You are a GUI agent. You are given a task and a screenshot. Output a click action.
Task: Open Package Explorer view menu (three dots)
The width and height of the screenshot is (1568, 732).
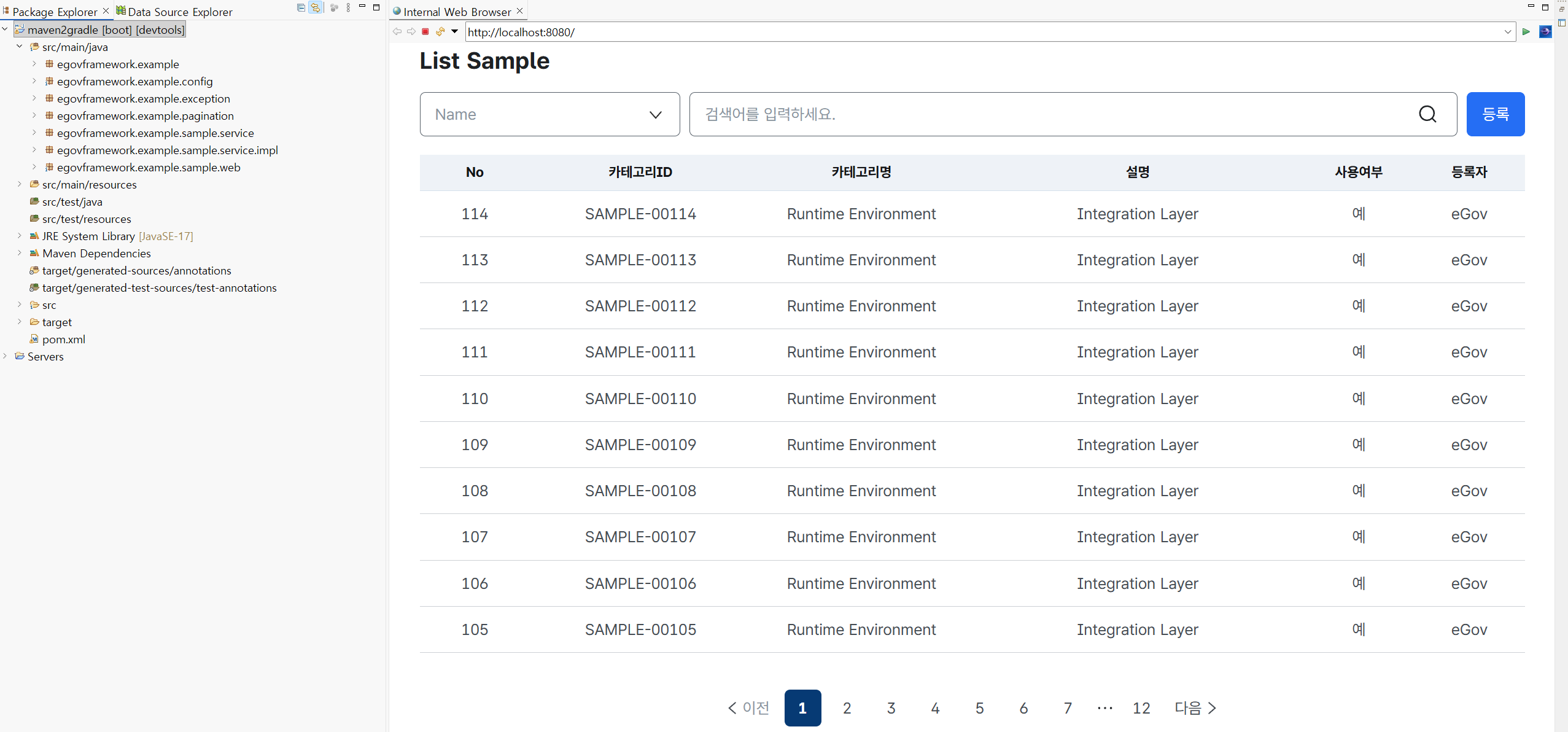click(x=348, y=8)
